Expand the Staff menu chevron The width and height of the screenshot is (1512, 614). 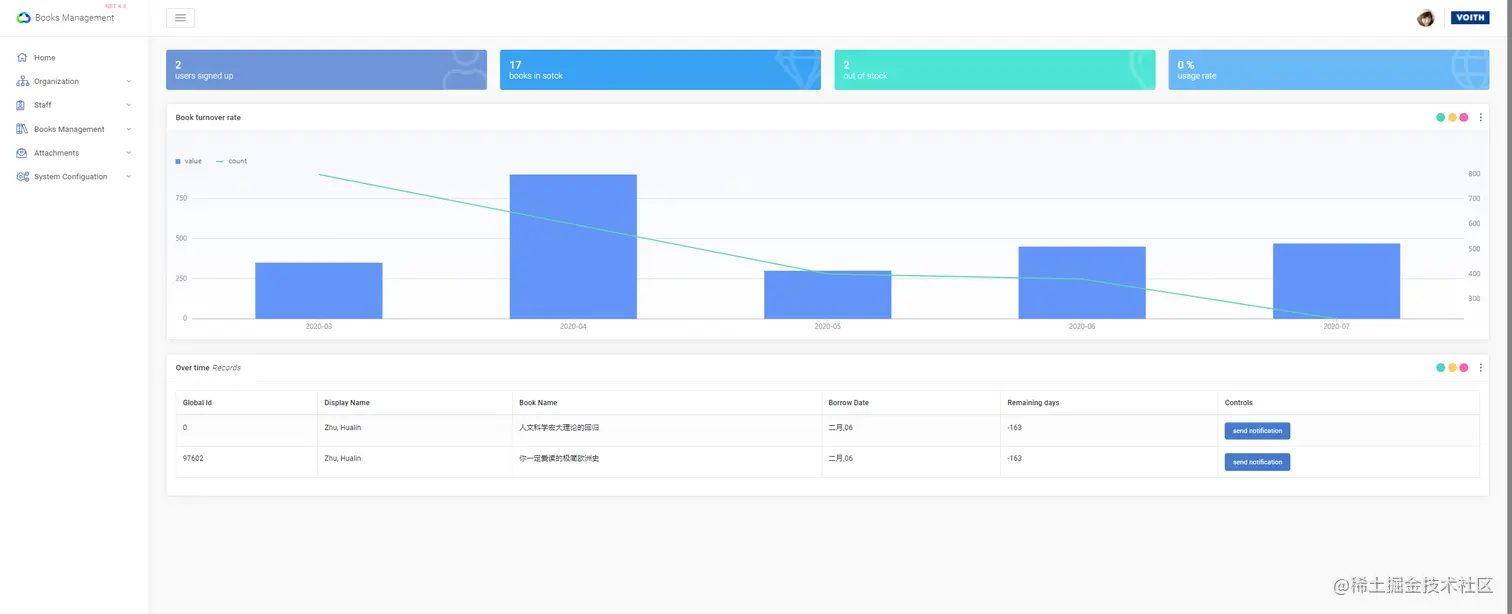click(129, 105)
